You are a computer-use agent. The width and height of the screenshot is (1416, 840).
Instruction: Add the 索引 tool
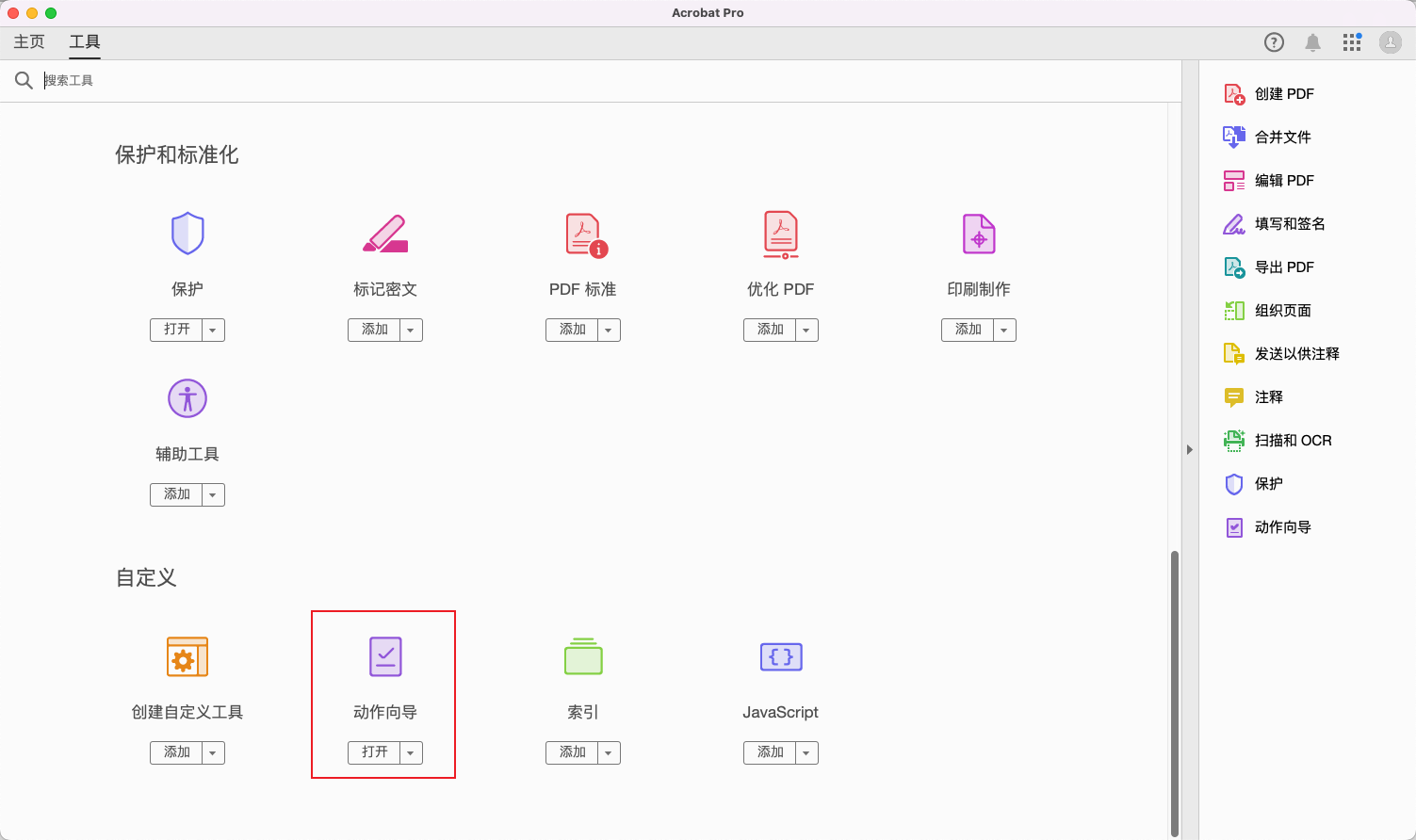(x=572, y=753)
